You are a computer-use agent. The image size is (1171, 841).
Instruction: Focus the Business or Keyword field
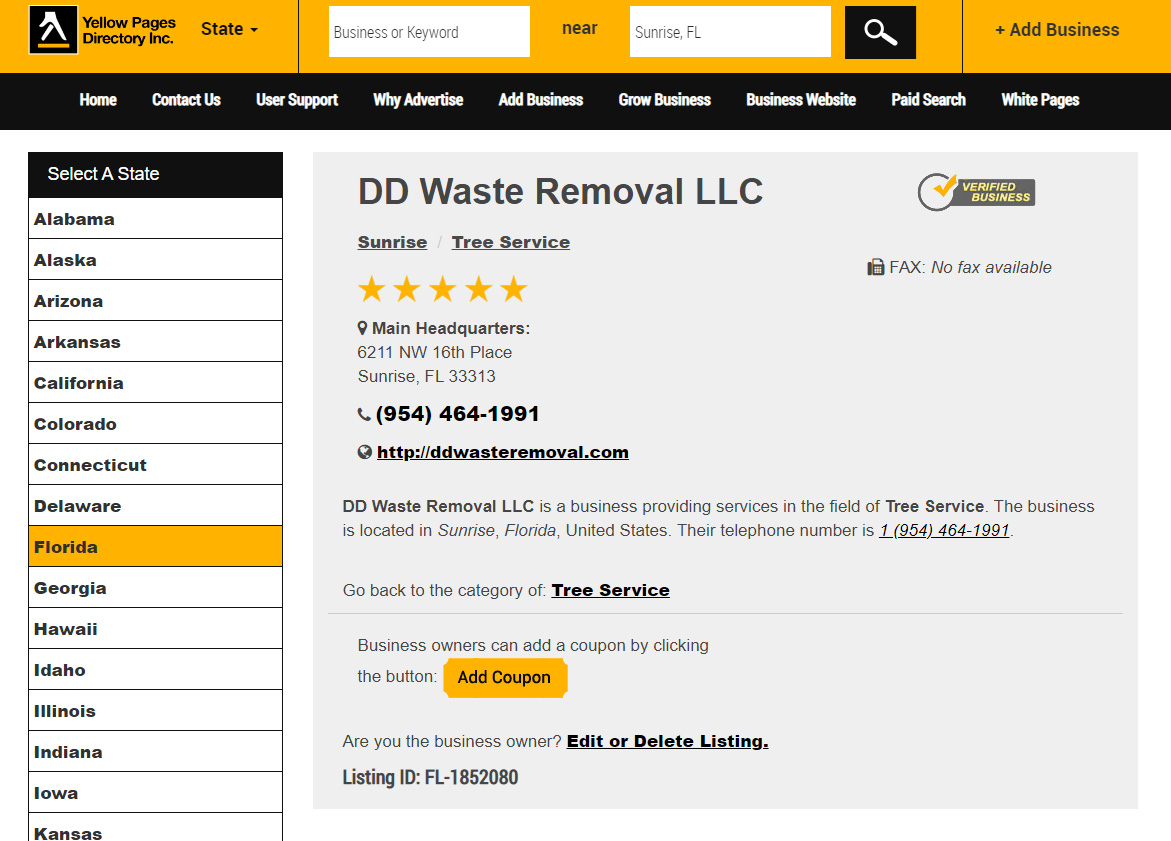[429, 31]
